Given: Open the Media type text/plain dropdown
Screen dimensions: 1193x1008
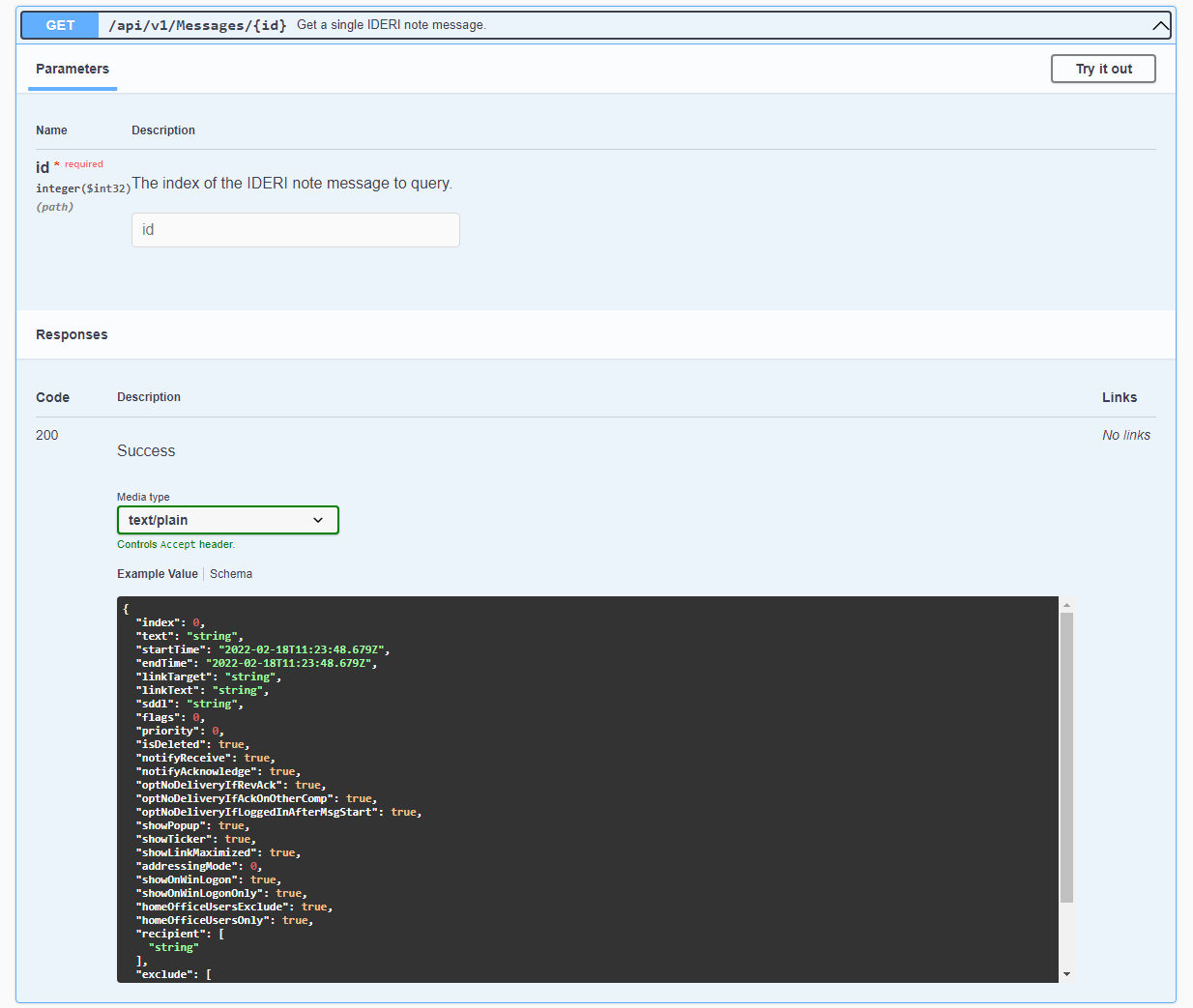Looking at the screenshot, I should coord(228,520).
